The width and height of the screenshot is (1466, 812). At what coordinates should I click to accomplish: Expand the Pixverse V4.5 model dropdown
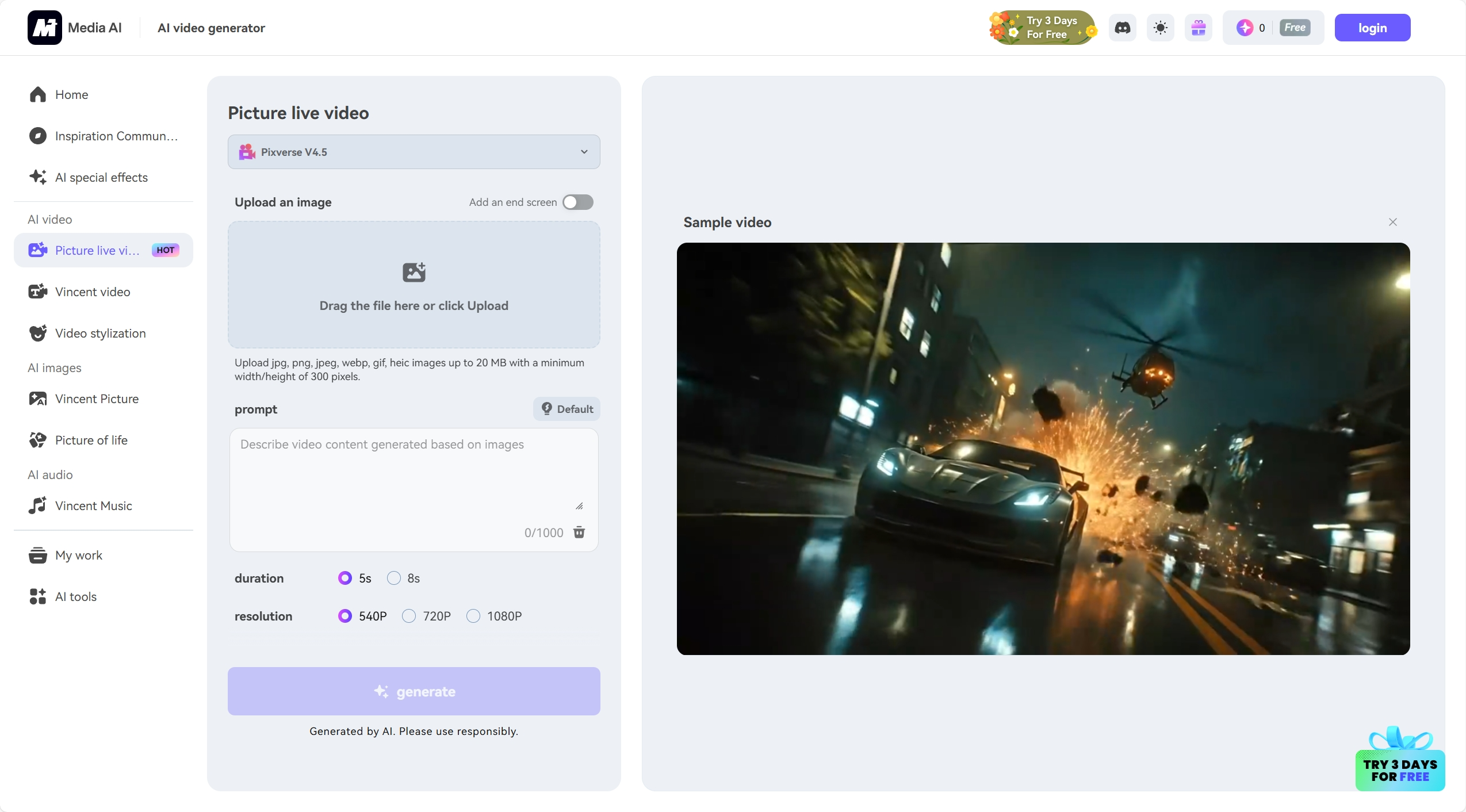[414, 152]
